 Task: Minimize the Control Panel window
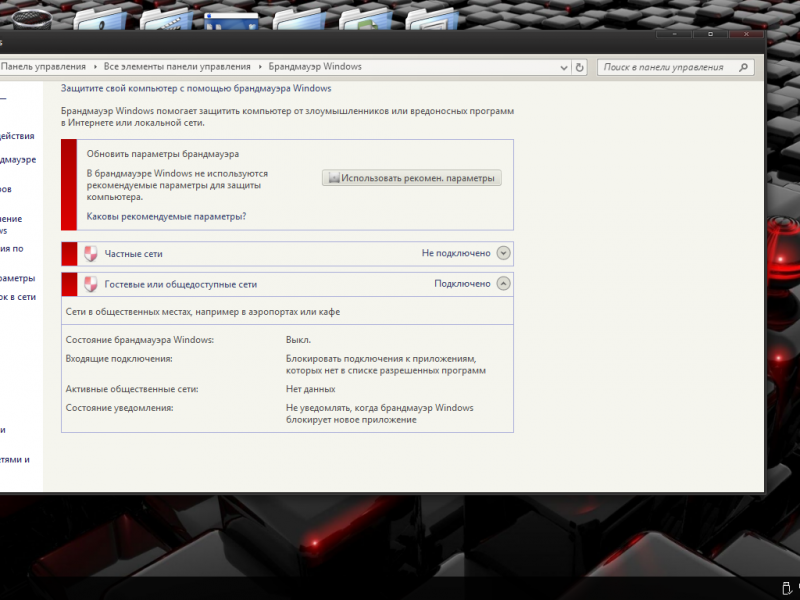[674, 34]
